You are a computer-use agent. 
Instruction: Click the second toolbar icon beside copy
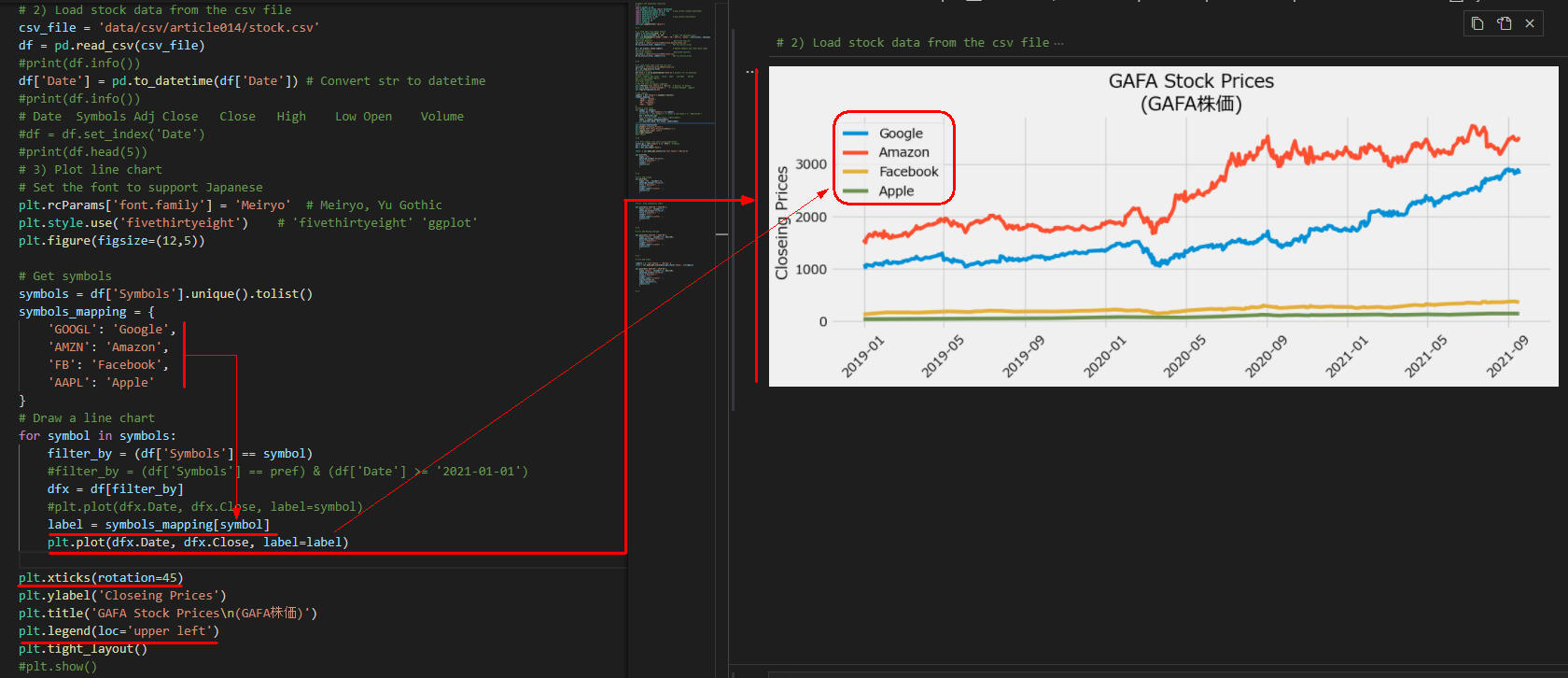(x=1505, y=23)
